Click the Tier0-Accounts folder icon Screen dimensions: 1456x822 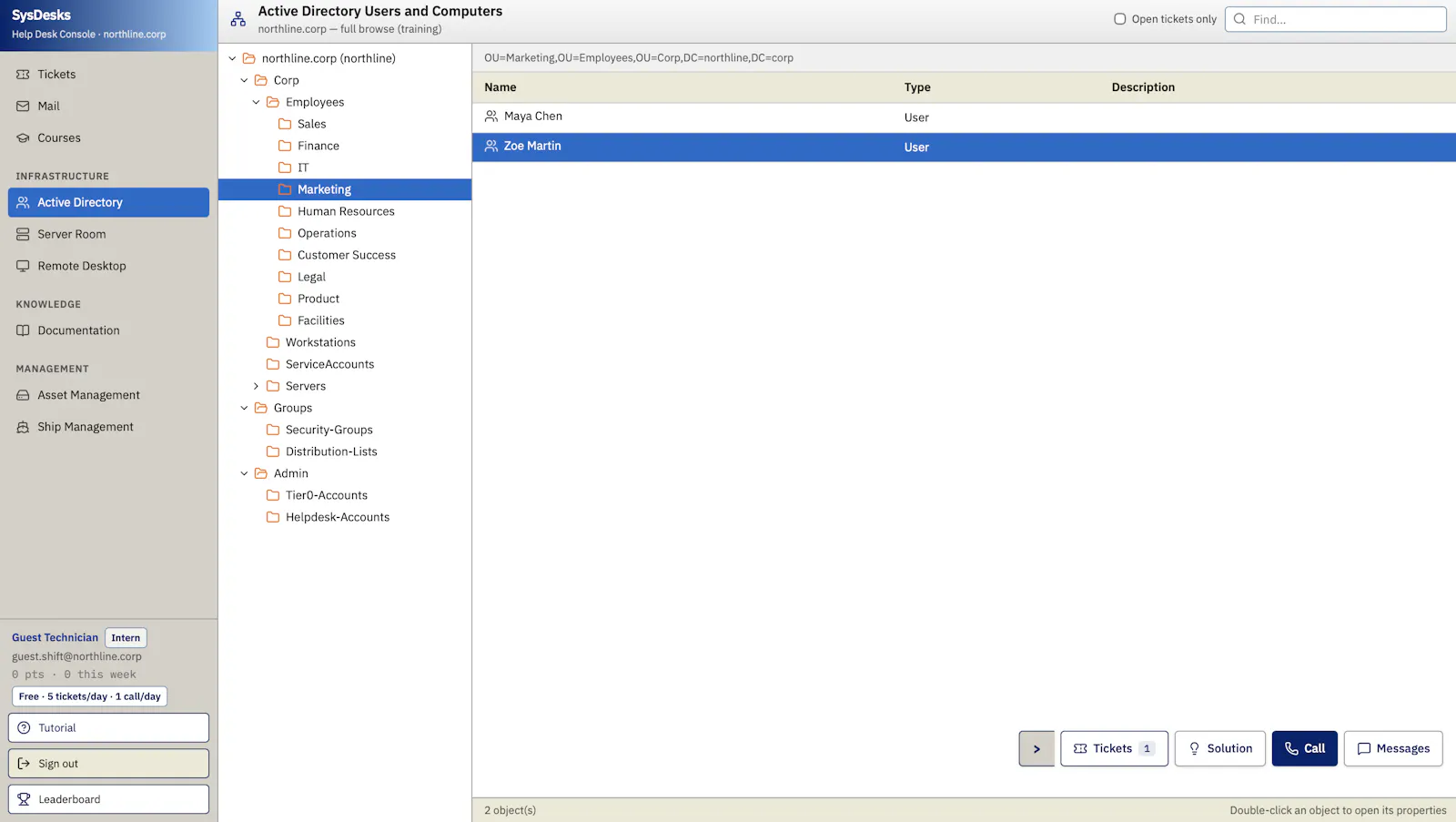273,495
